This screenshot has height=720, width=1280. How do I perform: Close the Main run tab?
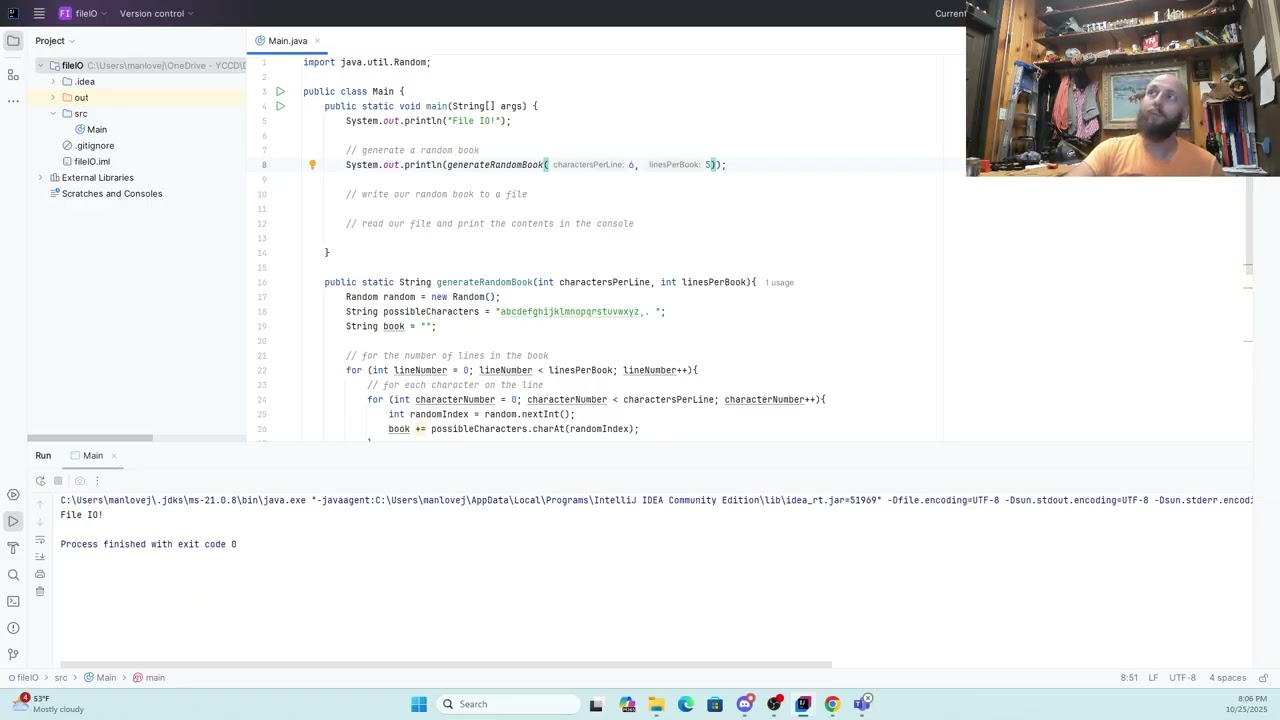pyautogui.click(x=114, y=456)
